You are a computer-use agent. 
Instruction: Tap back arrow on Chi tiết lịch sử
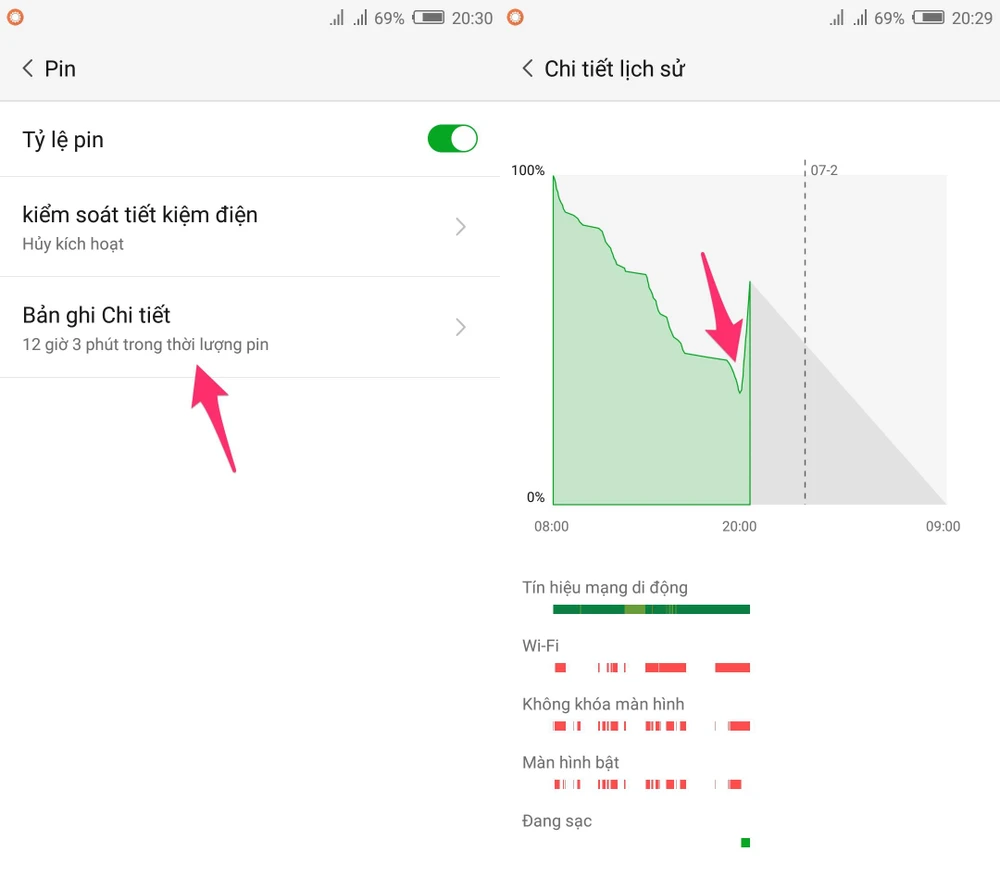[x=527, y=69]
